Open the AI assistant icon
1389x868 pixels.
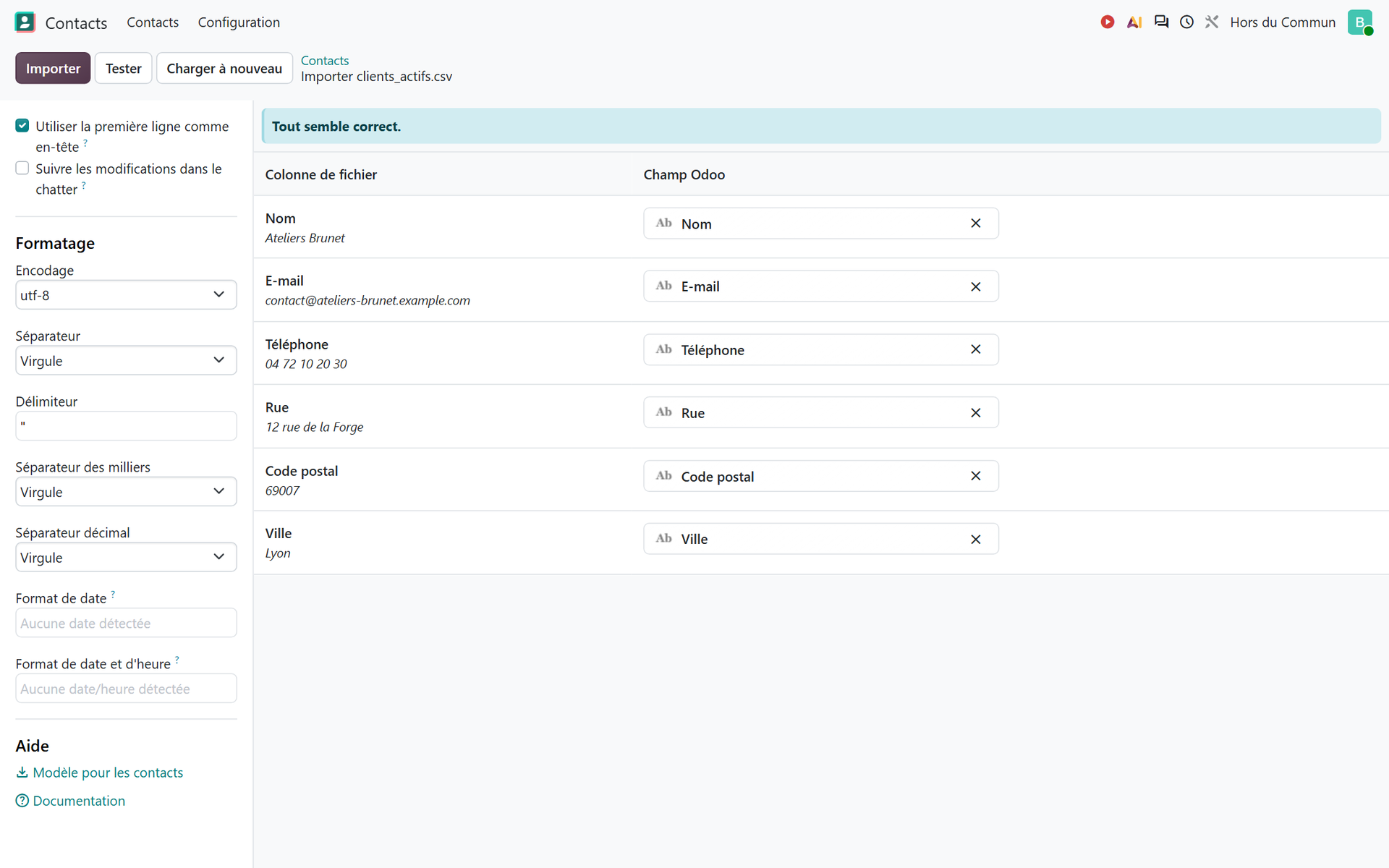[1134, 22]
